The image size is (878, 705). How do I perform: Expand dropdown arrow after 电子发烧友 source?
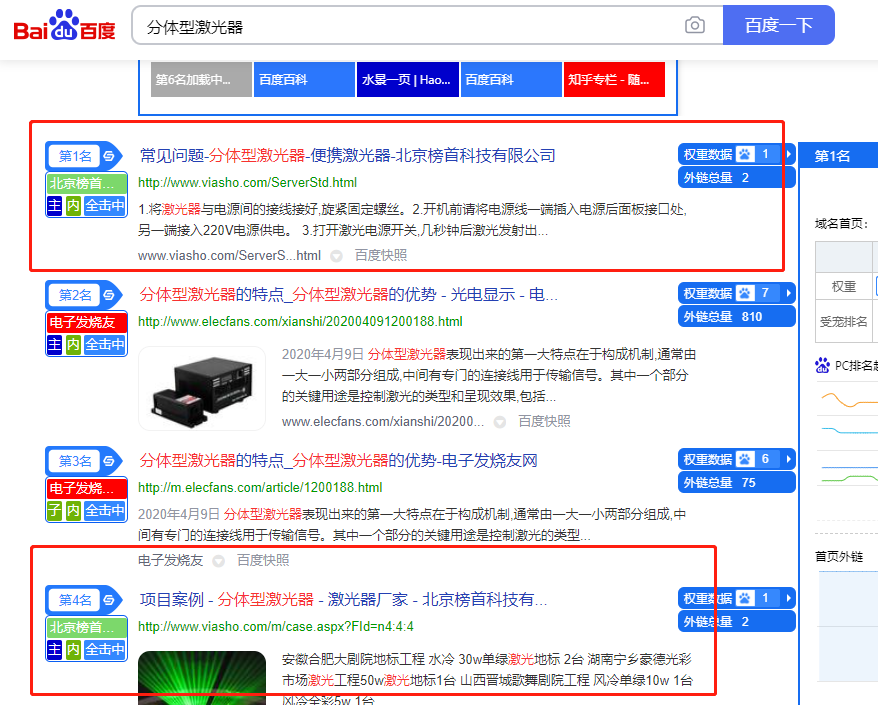[218, 561]
